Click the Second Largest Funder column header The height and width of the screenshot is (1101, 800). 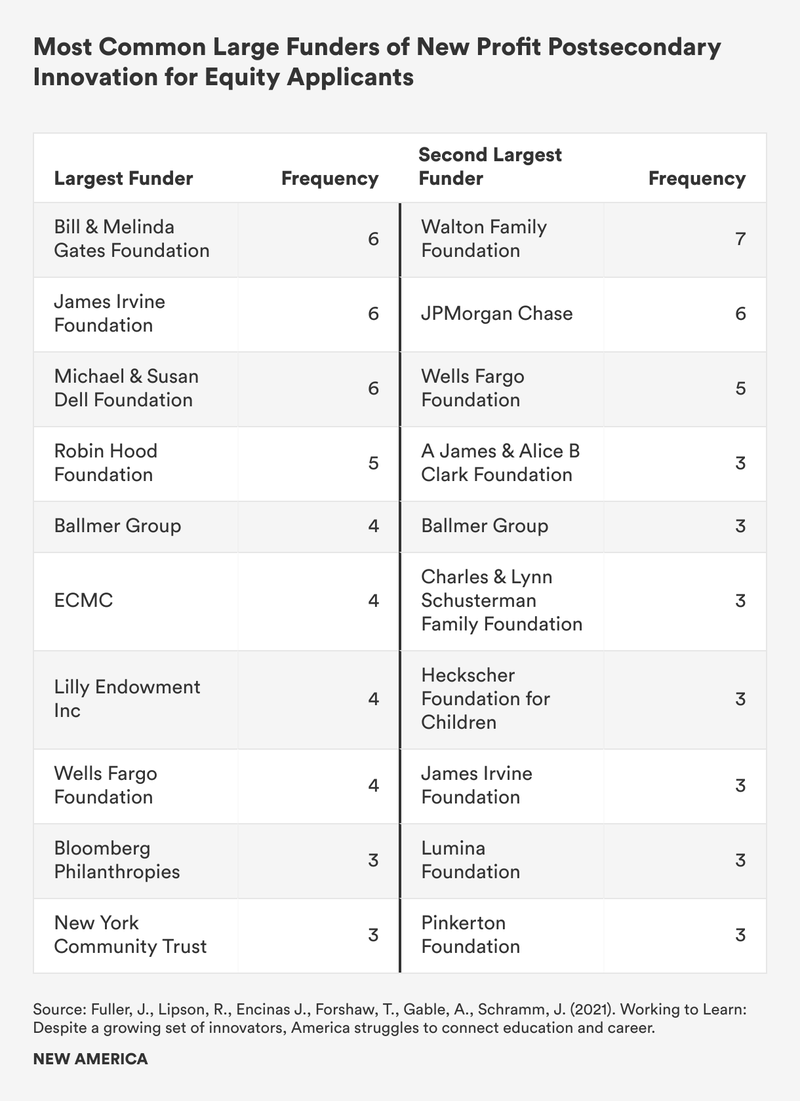coord(490,167)
